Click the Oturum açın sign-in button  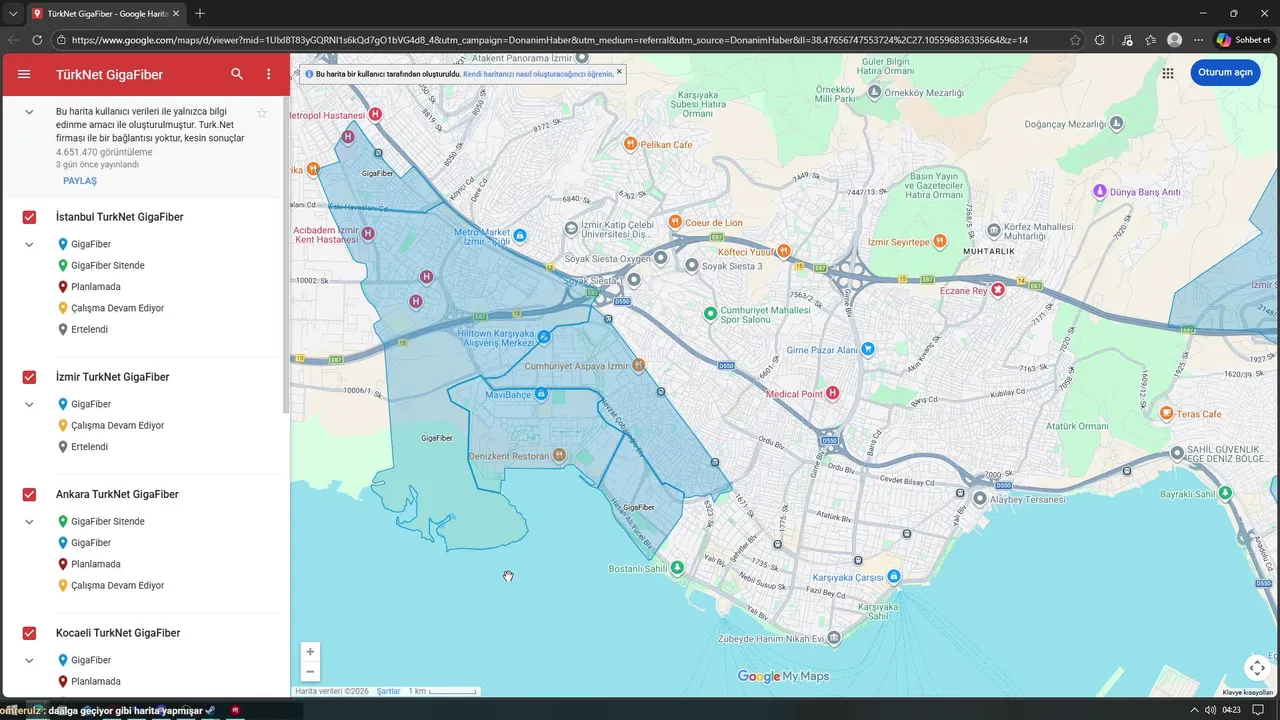[1225, 73]
